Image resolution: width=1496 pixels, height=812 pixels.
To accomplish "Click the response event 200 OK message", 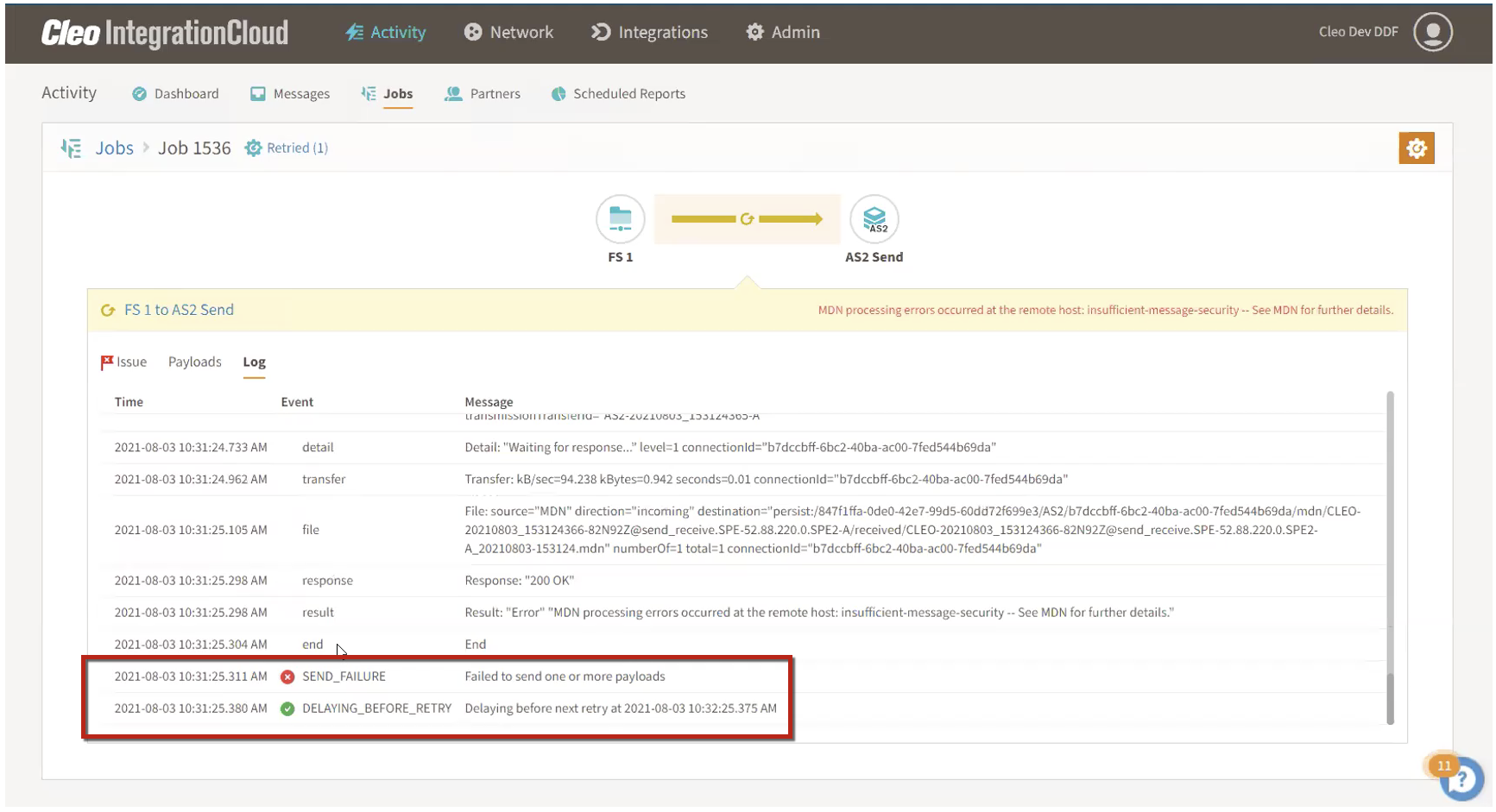I will tap(519, 580).
